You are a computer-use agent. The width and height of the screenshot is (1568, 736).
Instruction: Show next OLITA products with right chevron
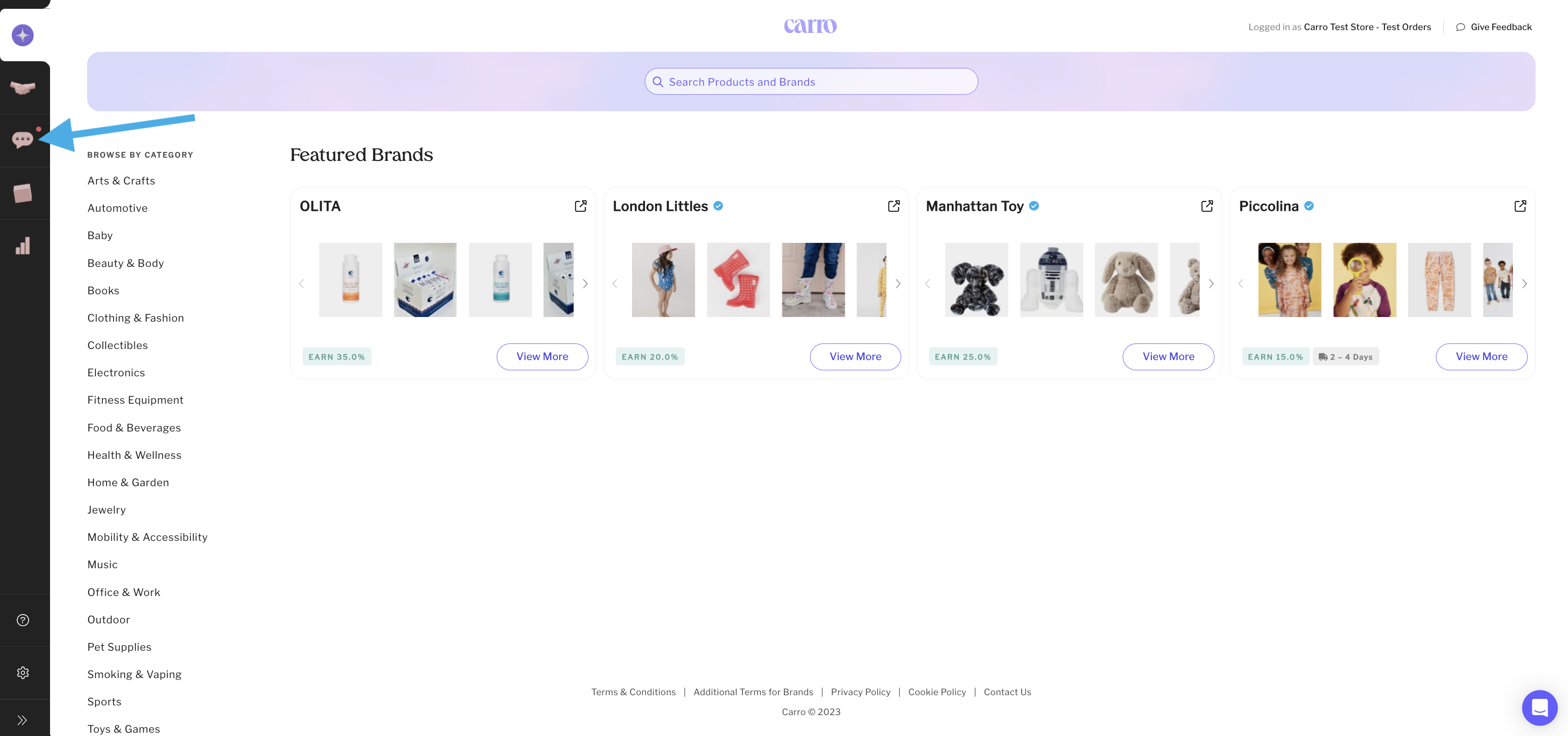tap(585, 283)
